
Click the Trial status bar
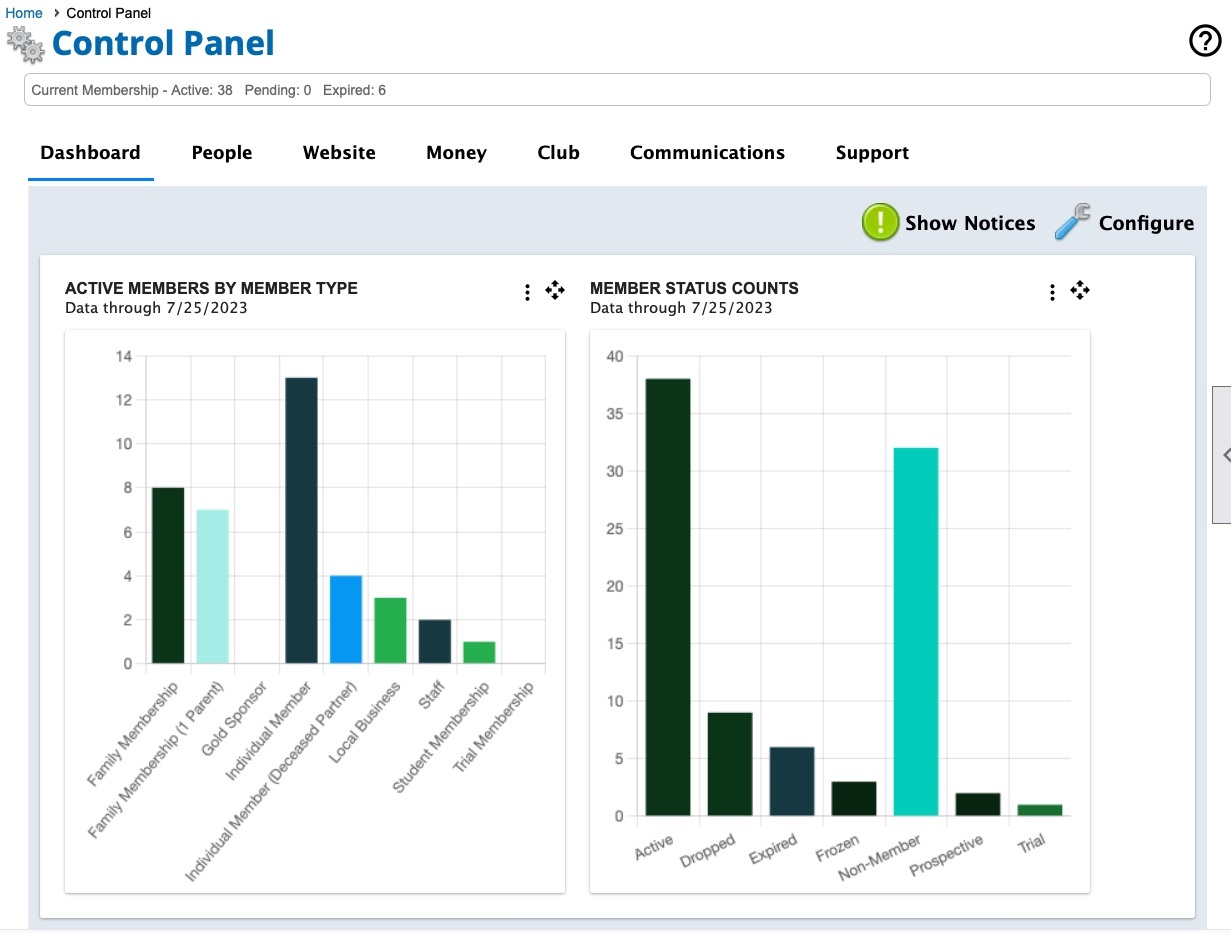[x=1040, y=810]
